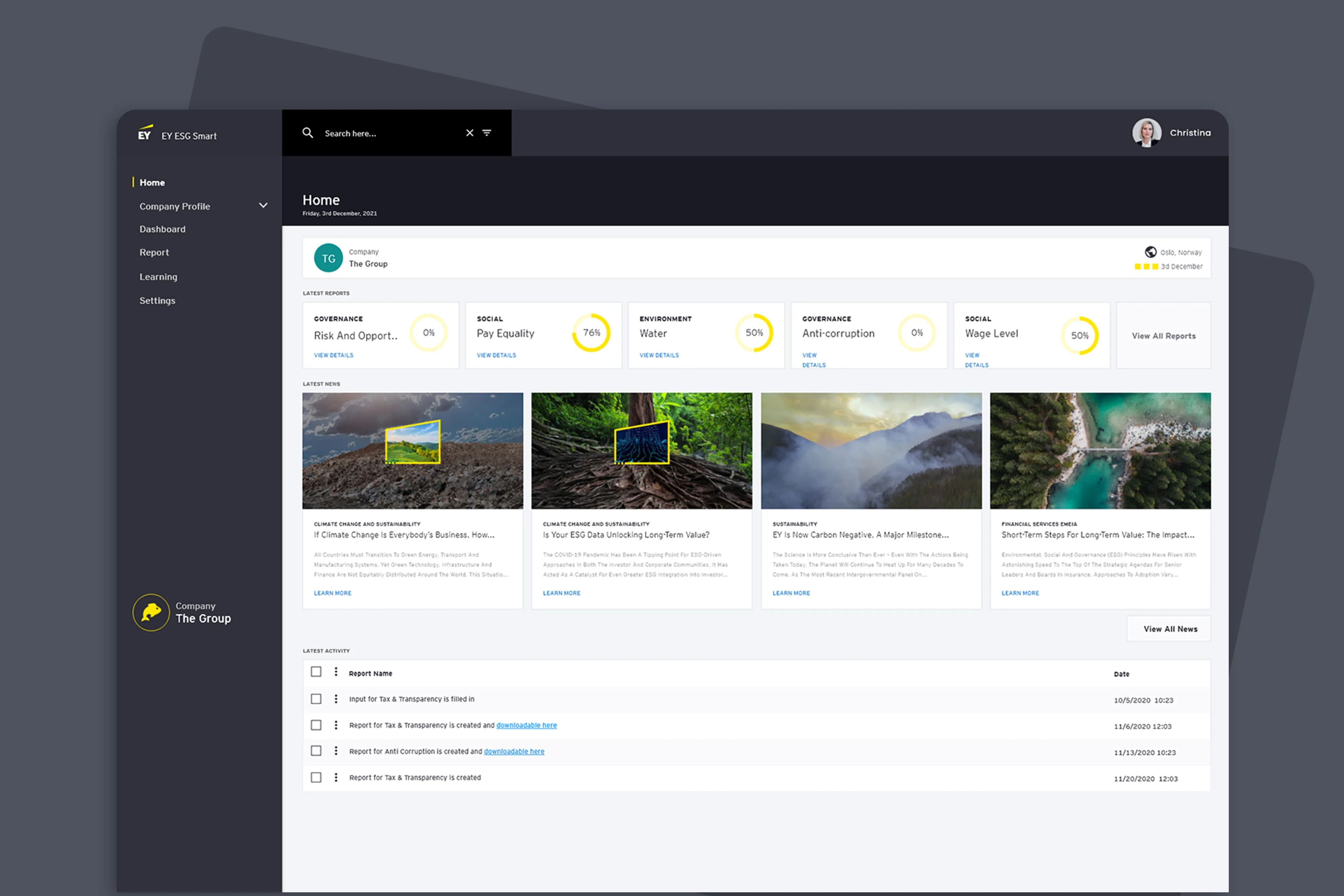1344x896 pixels.
Task: Open kebab menu for 11/6/2020 report row
Action: click(336, 725)
